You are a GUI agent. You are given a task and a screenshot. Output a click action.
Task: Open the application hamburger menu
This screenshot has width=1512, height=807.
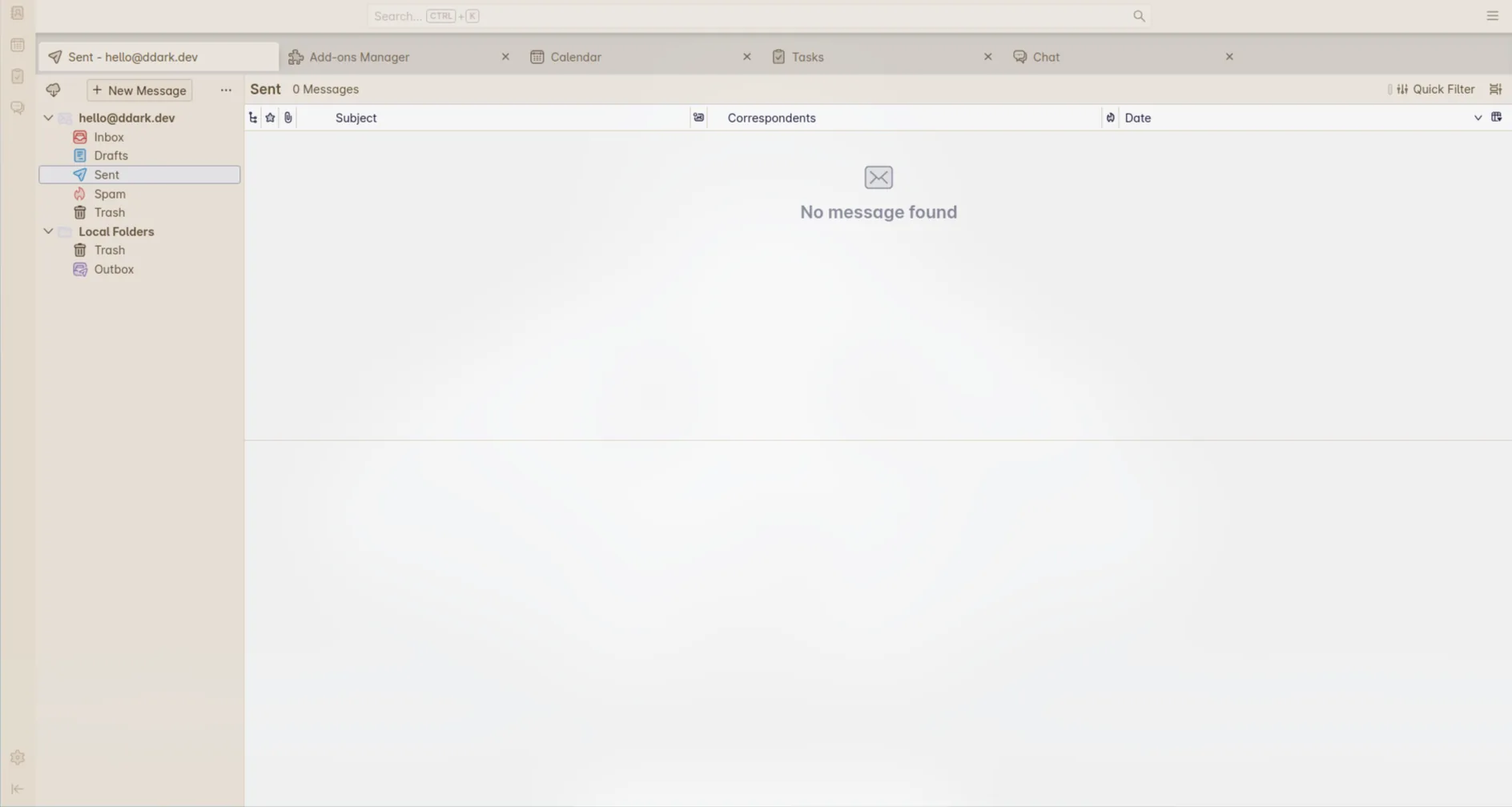pos(1493,16)
